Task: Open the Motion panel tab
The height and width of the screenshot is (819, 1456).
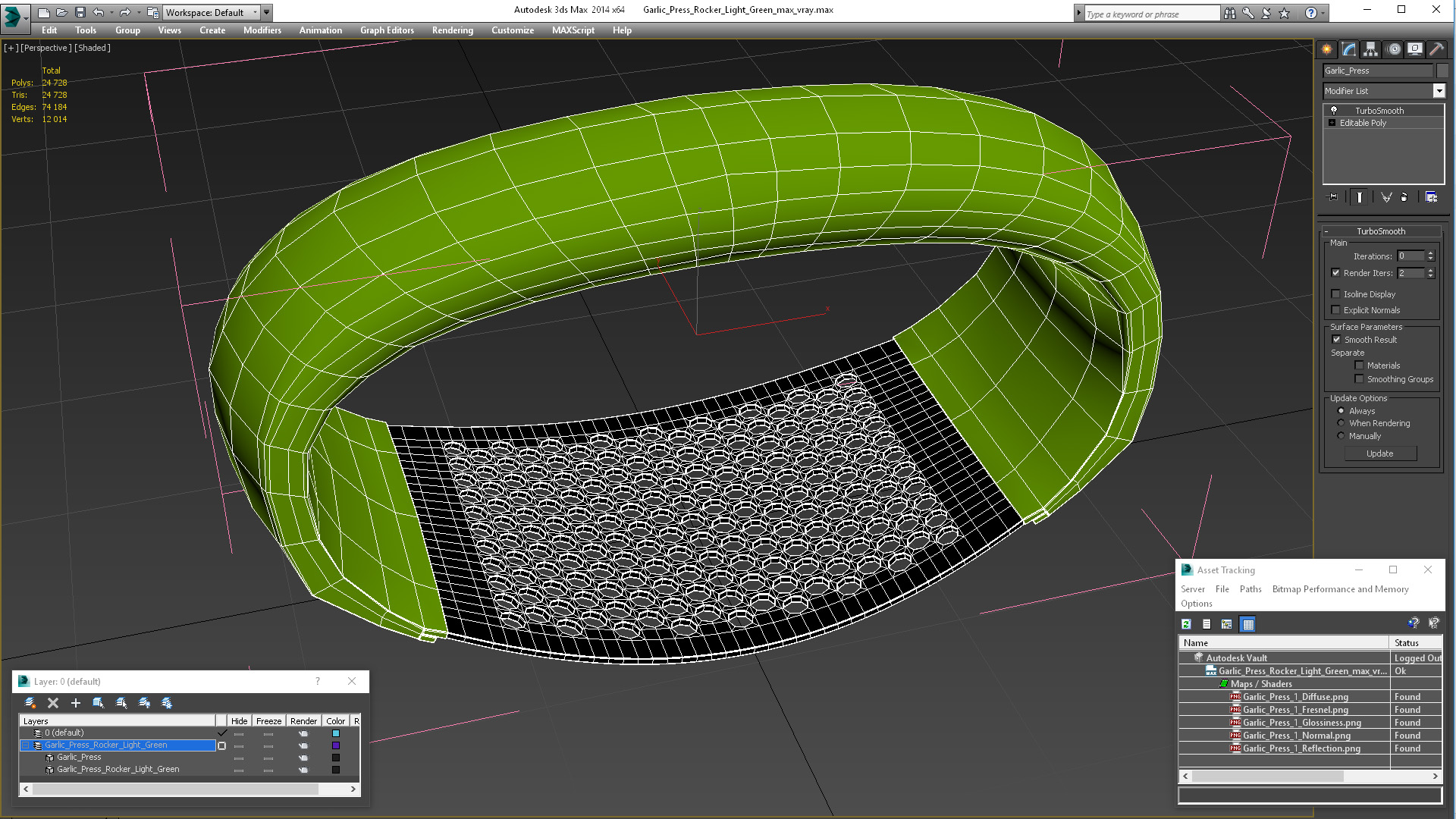Action: (x=1393, y=49)
